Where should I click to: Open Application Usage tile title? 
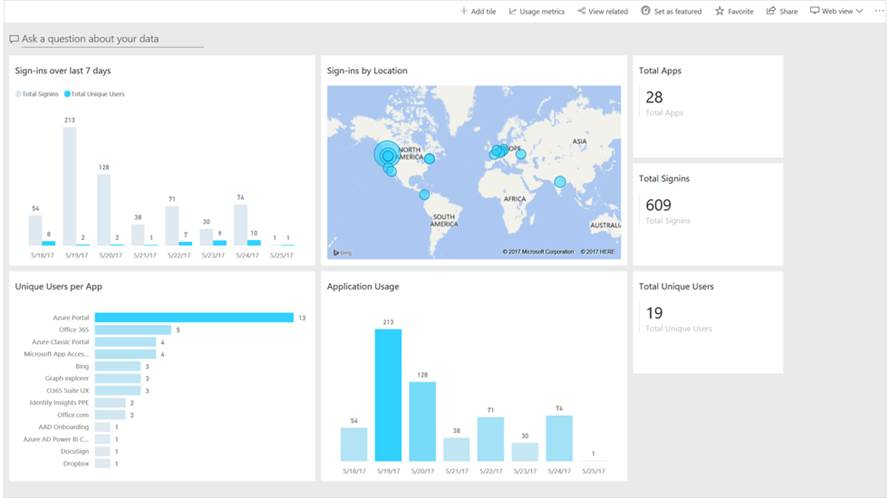[363, 286]
